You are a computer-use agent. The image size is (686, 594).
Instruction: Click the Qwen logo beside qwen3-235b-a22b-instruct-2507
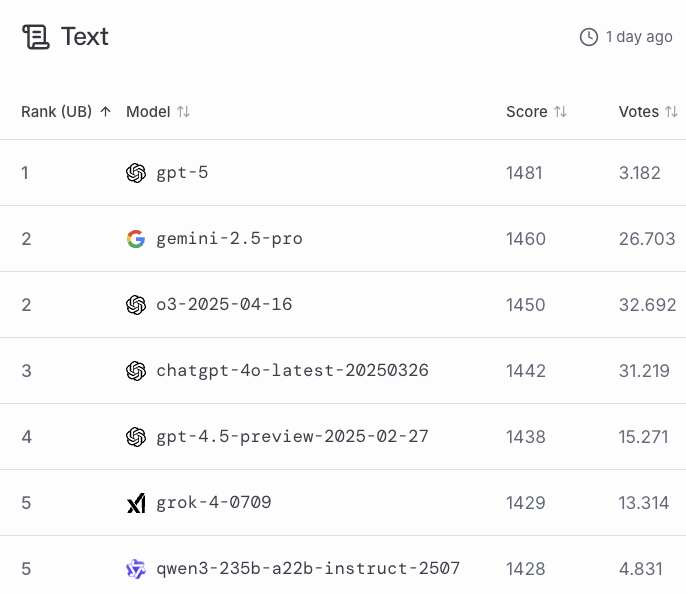136,569
